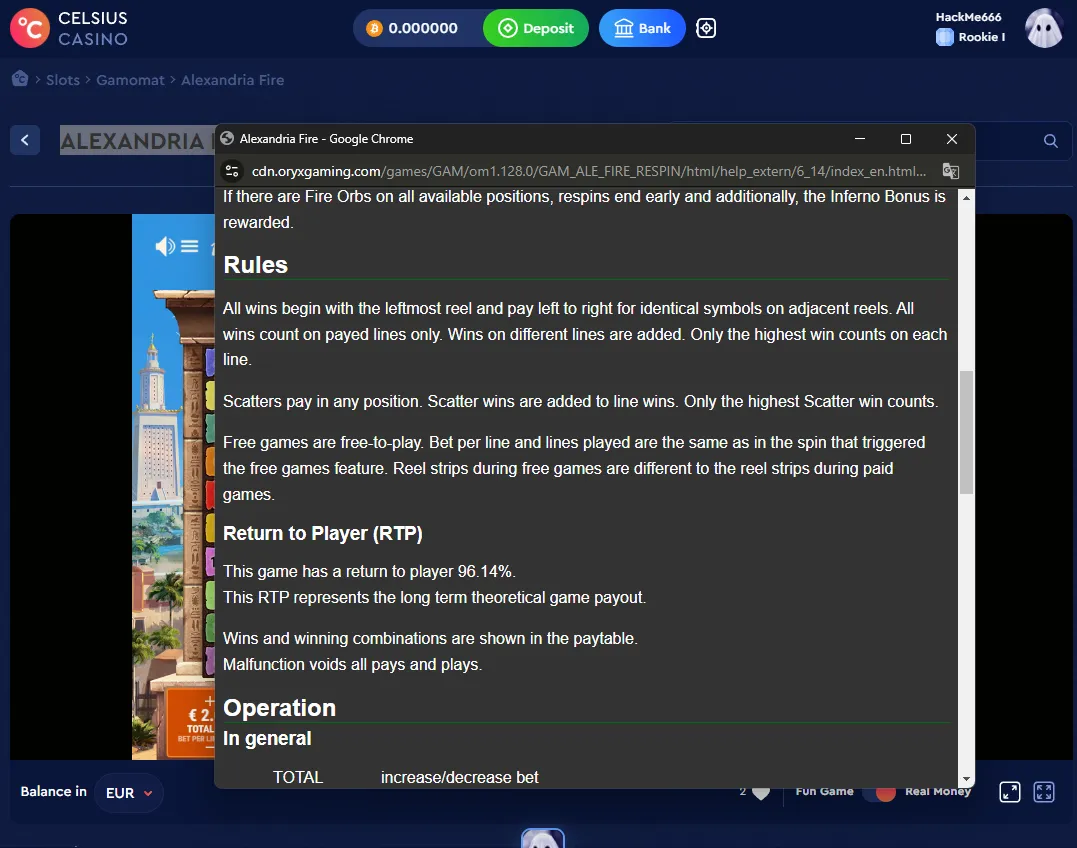The width and height of the screenshot is (1077, 848).
Task: Click the search magnifier icon
Action: [1050, 141]
